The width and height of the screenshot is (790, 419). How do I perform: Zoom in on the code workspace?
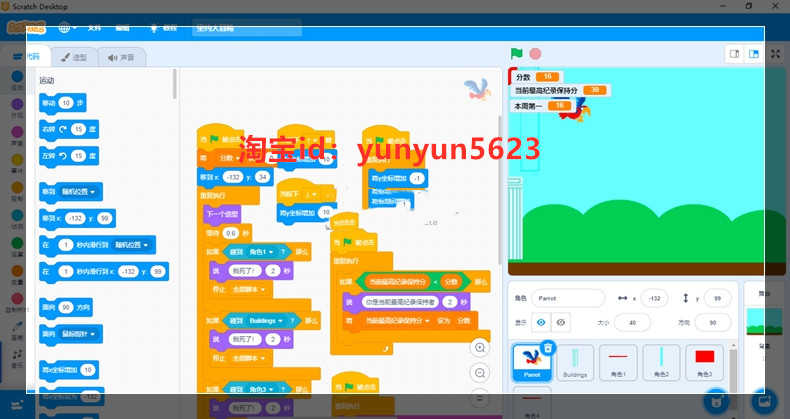pyautogui.click(x=480, y=347)
